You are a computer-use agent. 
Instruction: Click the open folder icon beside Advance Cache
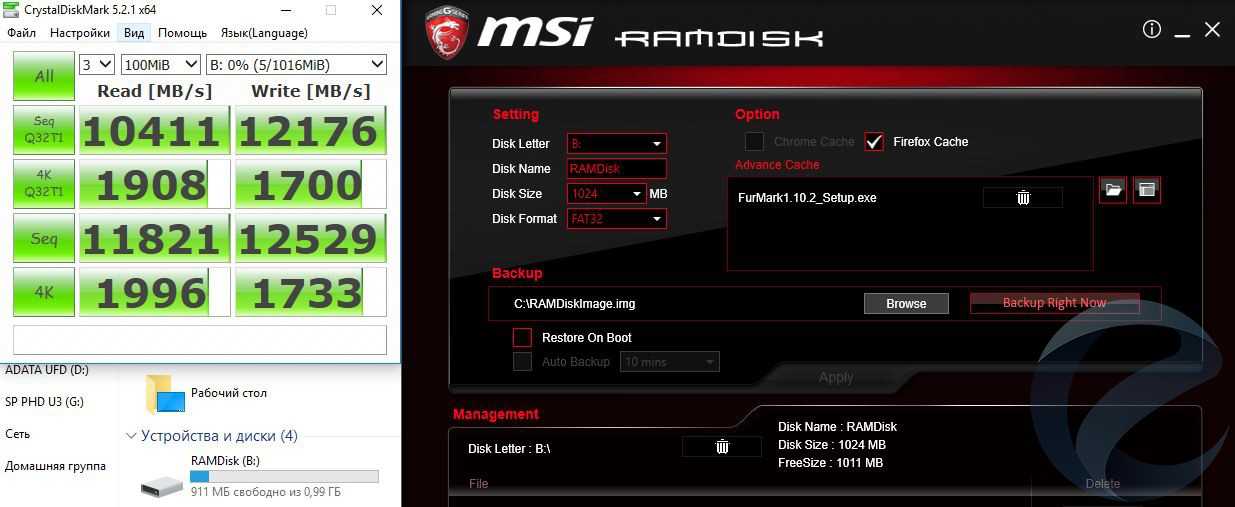(x=1113, y=189)
